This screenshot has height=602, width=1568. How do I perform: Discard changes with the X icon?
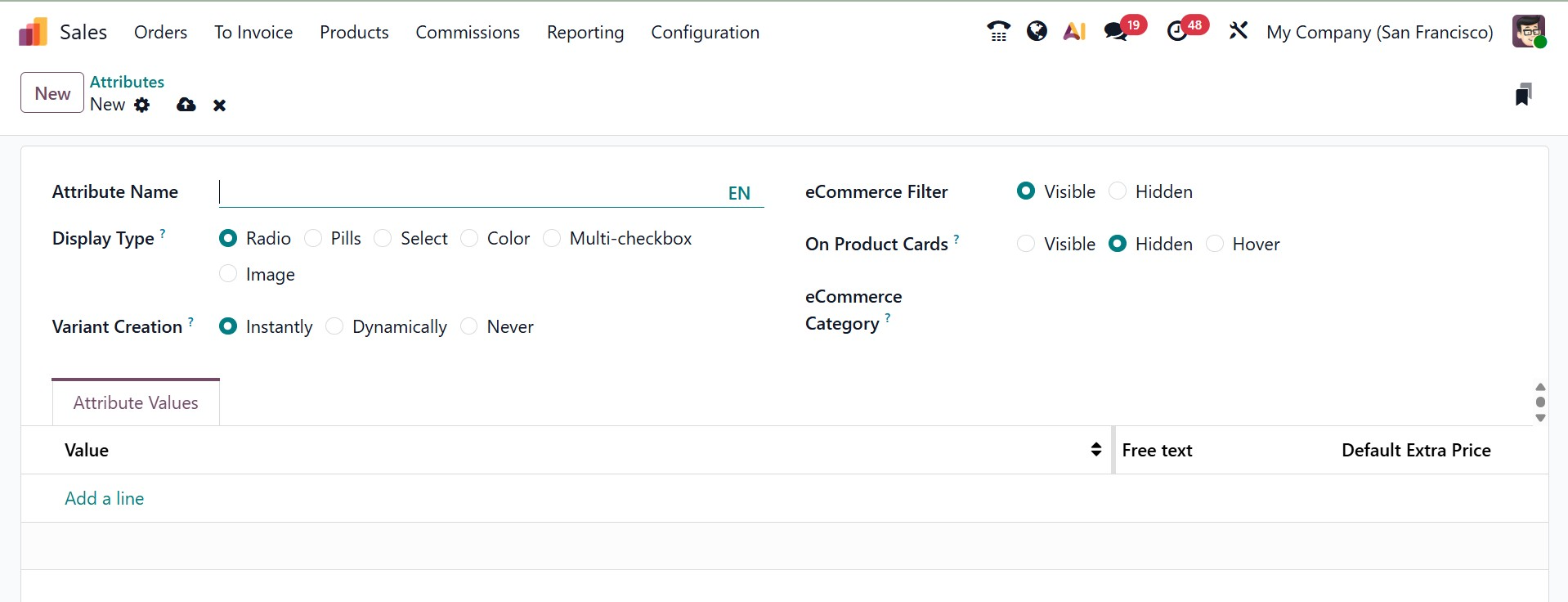click(x=219, y=106)
